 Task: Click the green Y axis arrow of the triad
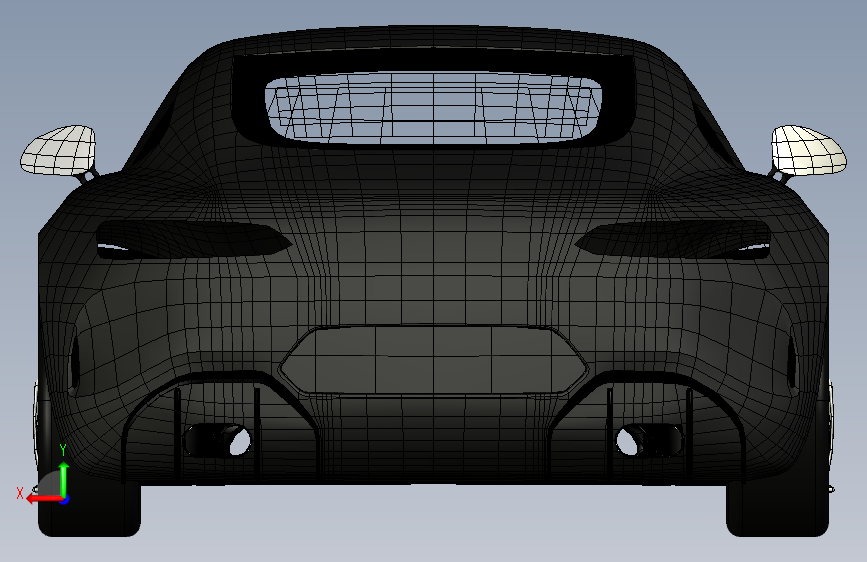[x=64, y=480]
